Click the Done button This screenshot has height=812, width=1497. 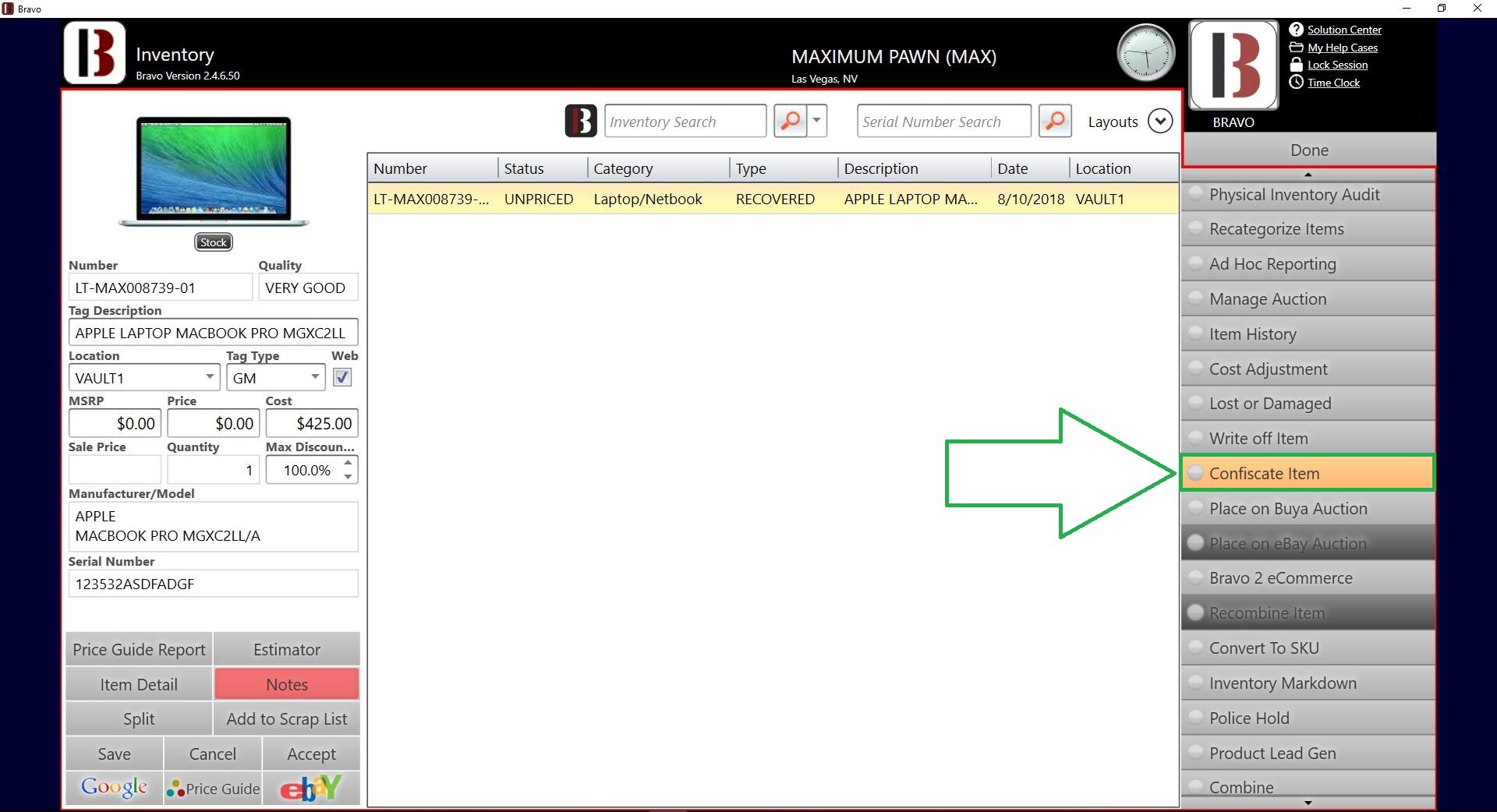coord(1309,150)
